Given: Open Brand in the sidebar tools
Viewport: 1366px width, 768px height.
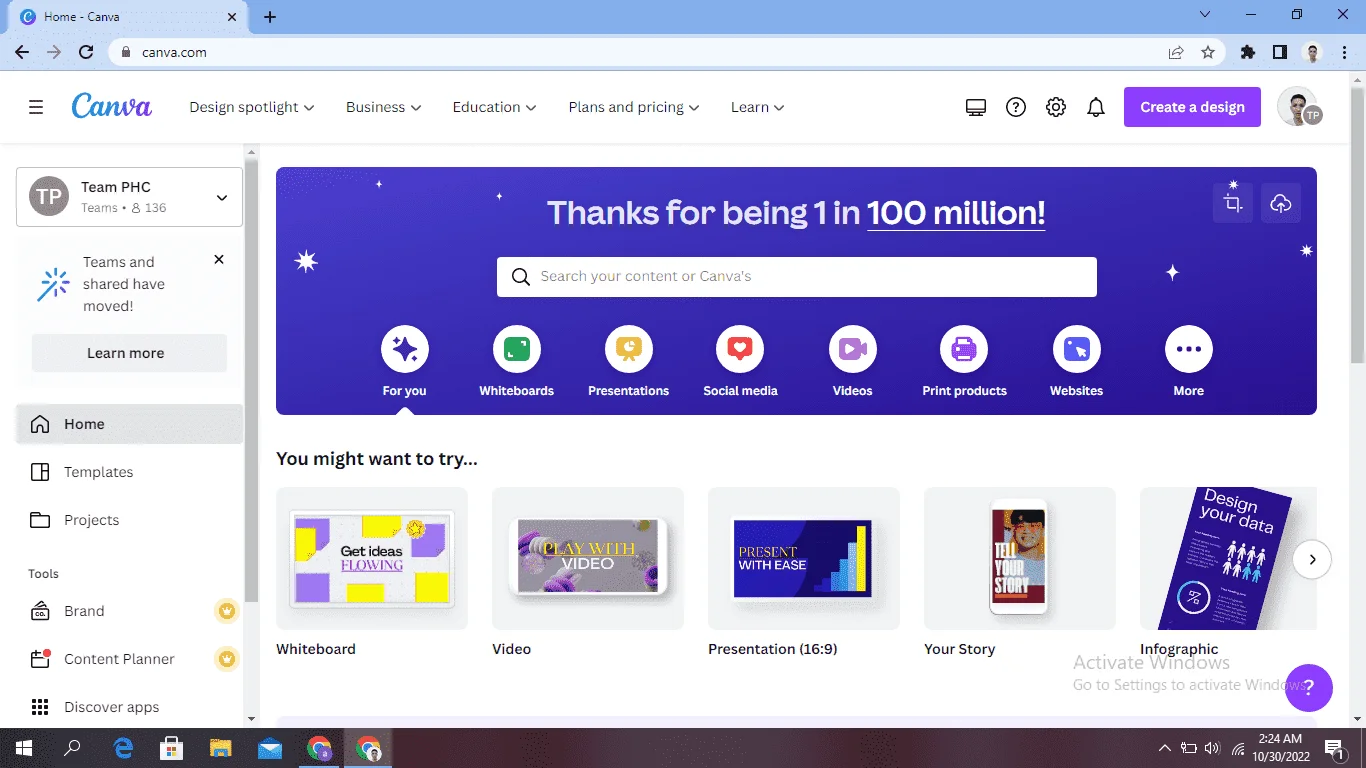Looking at the screenshot, I should click(129, 611).
